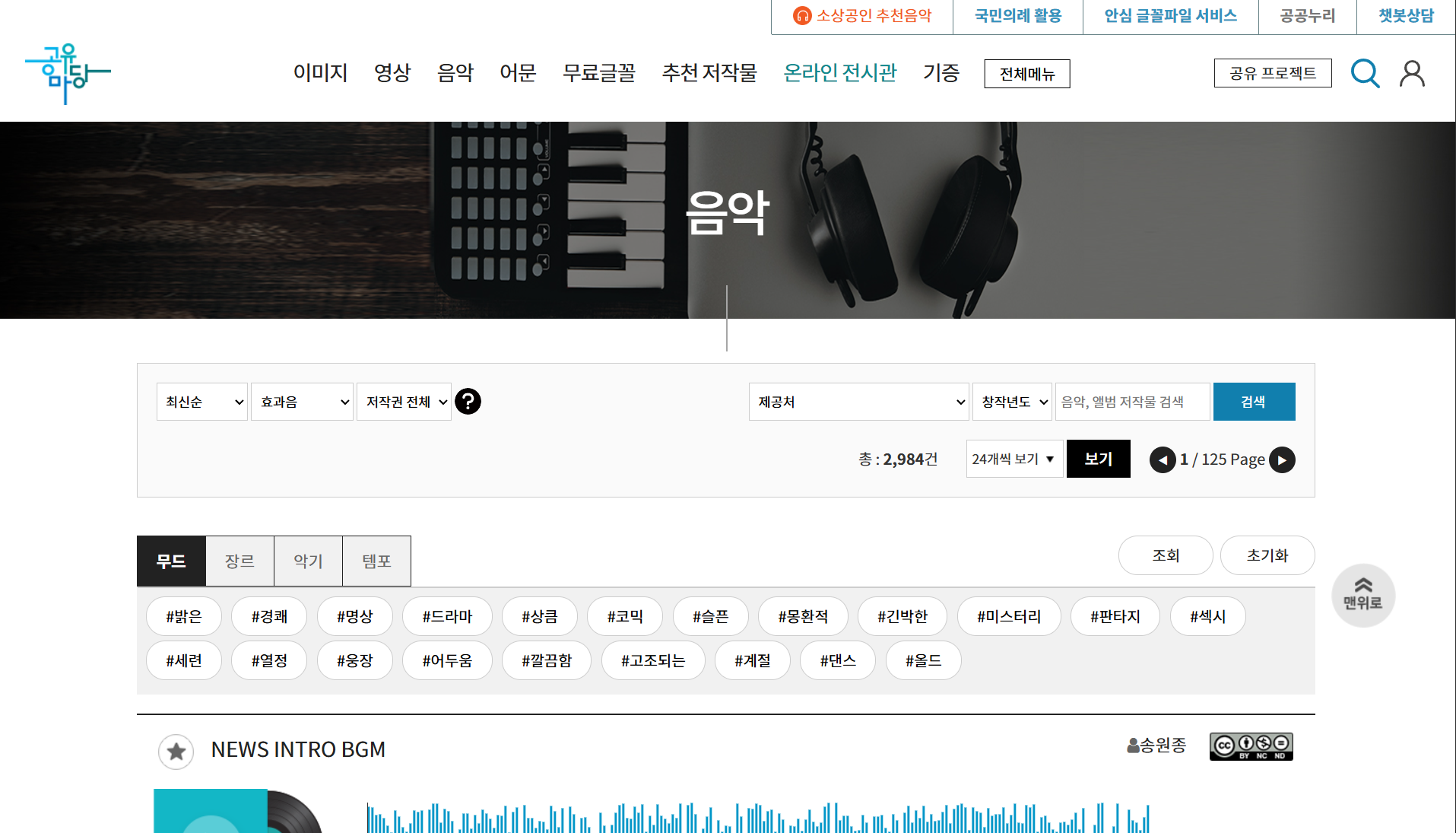Image resolution: width=1456 pixels, height=833 pixels.
Task: Switch to the 장르 tab
Action: click(x=239, y=561)
